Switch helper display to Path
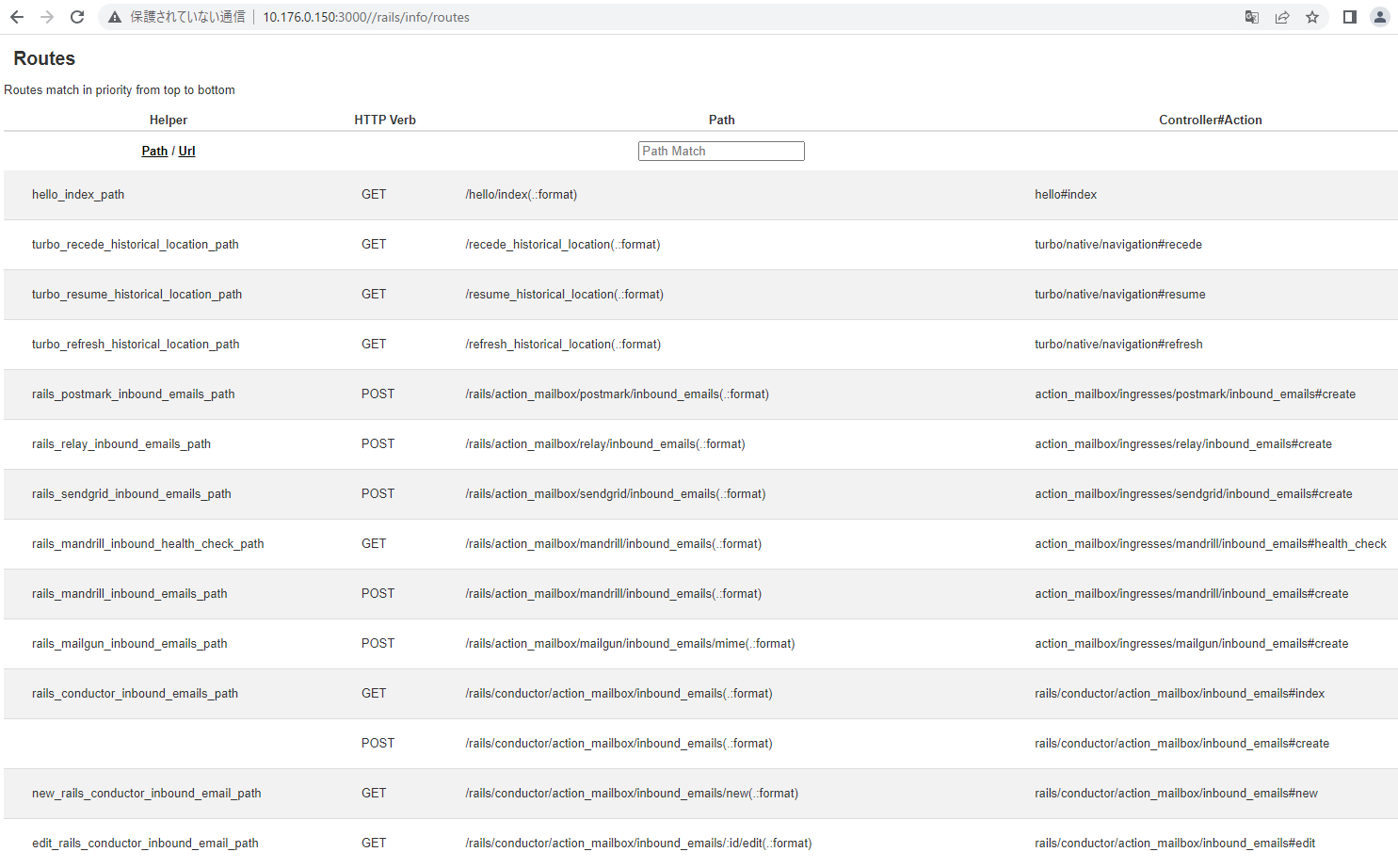Image resolution: width=1398 pixels, height=868 pixels. tap(154, 151)
